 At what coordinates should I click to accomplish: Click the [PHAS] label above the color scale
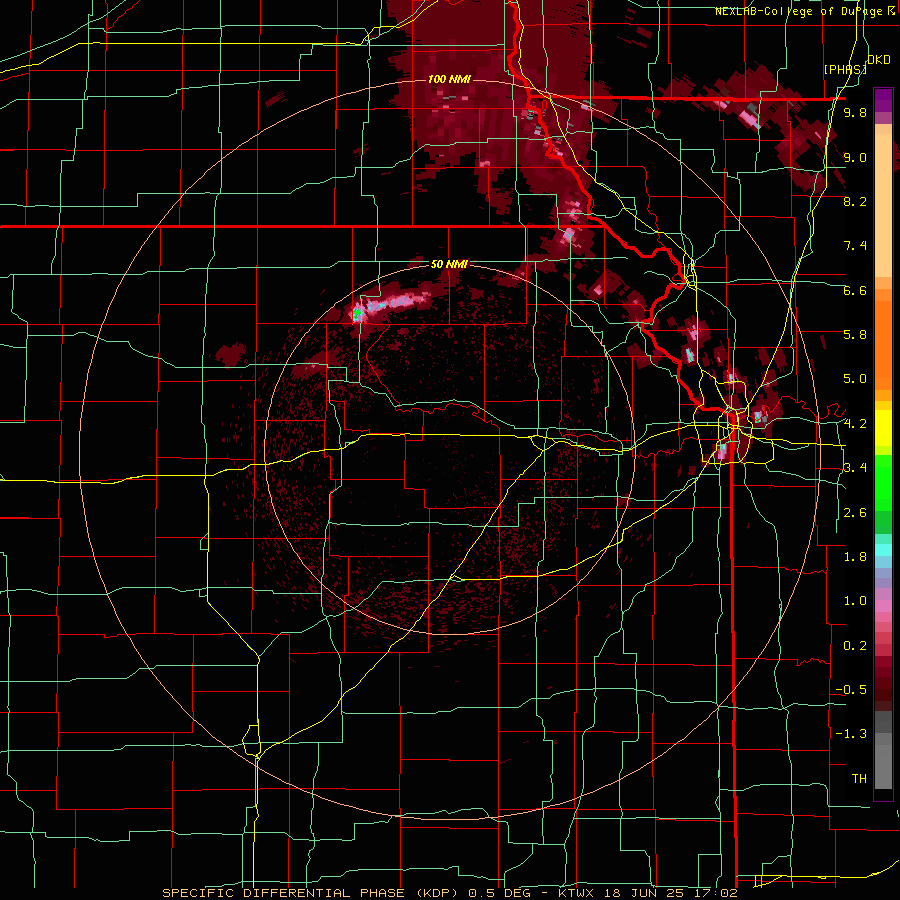(845, 69)
